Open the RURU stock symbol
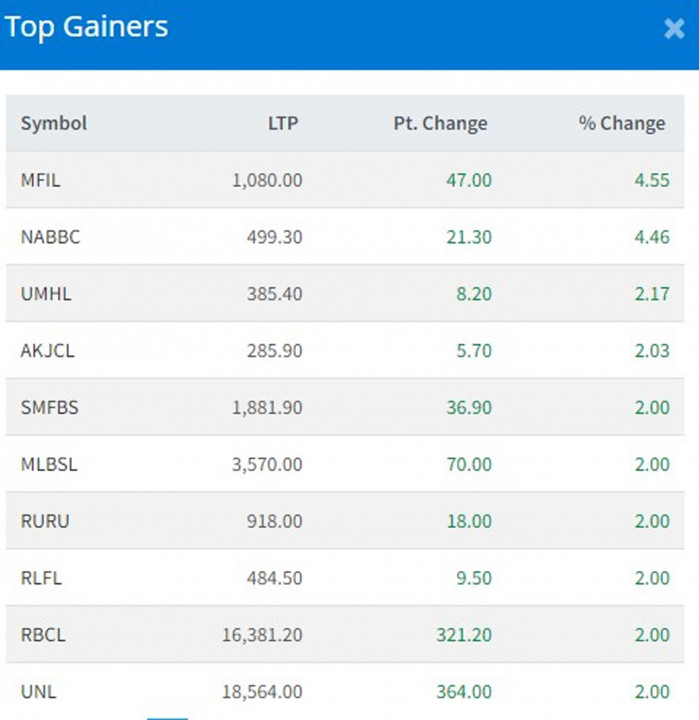Image resolution: width=699 pixels, height=720 pixels. [x=45, y=521]
